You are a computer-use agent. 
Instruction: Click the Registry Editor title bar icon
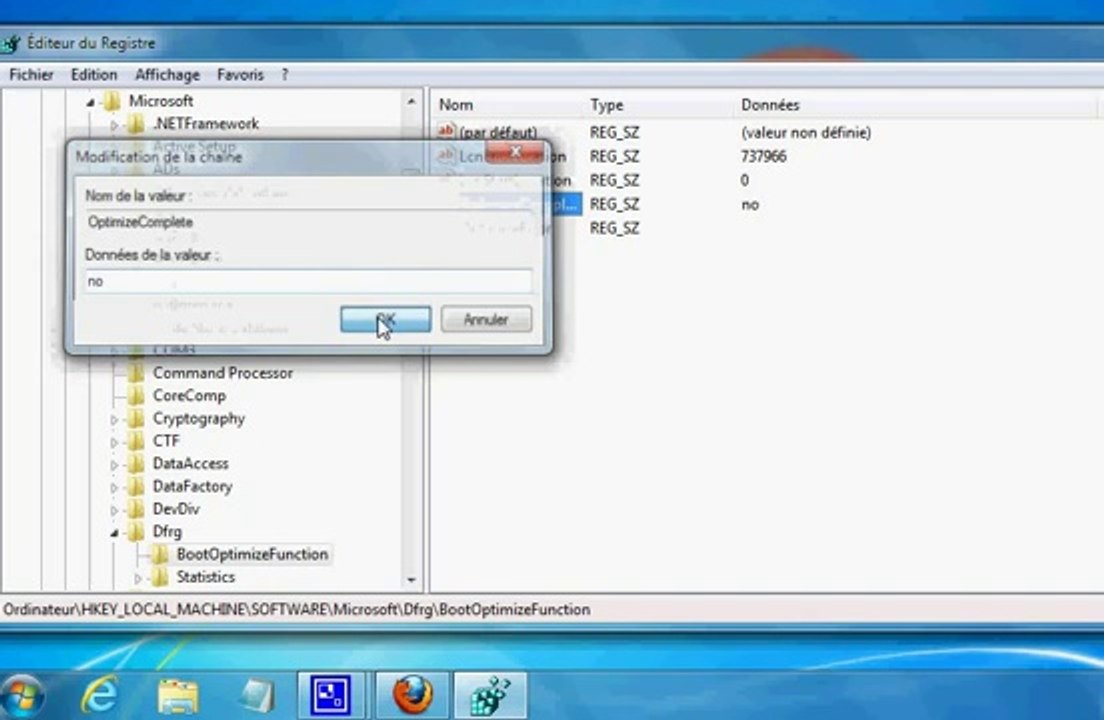10,44
